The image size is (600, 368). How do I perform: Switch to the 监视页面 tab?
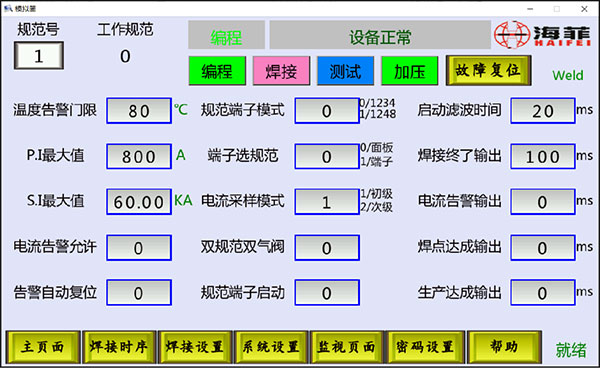[x=347, y=347]
